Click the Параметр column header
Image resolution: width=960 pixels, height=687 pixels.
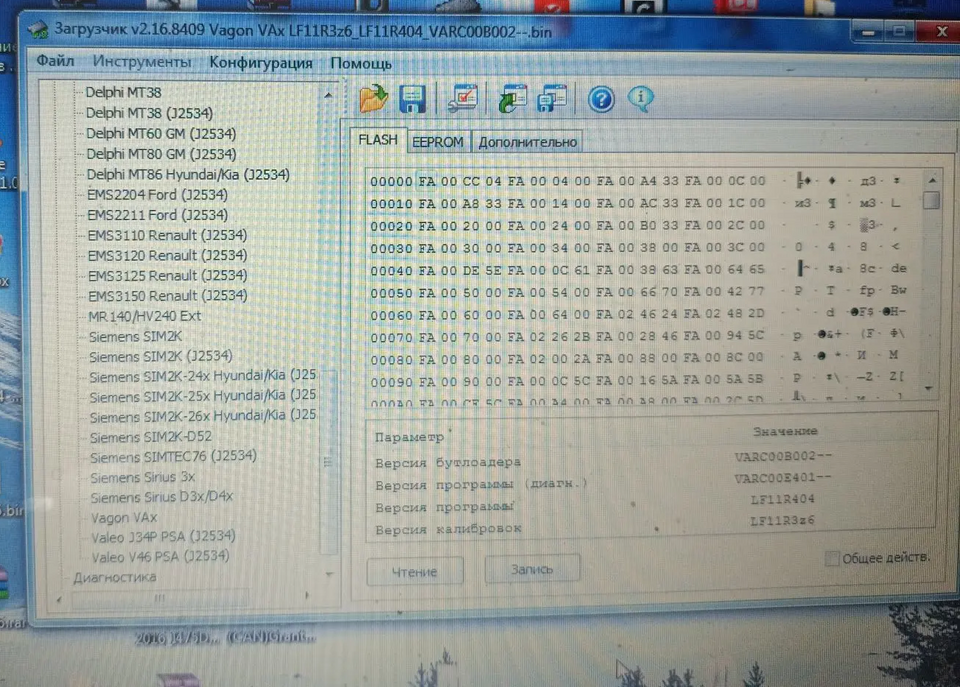409,437
